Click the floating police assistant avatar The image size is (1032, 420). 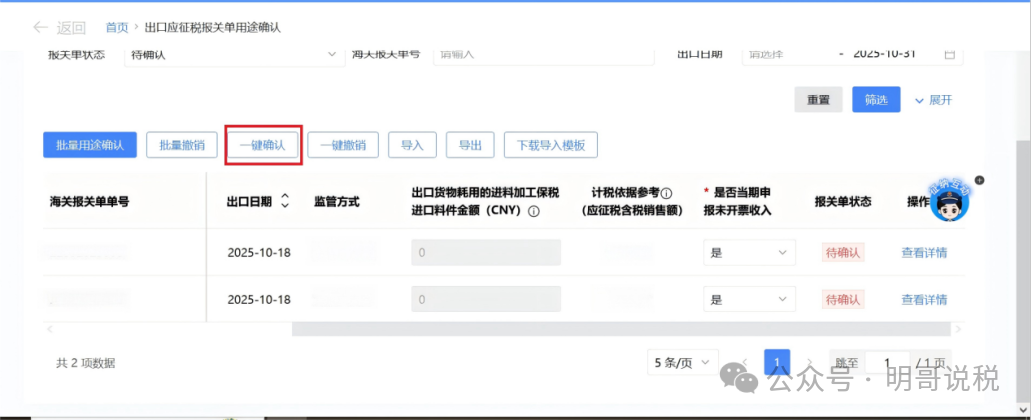[949, 204]
